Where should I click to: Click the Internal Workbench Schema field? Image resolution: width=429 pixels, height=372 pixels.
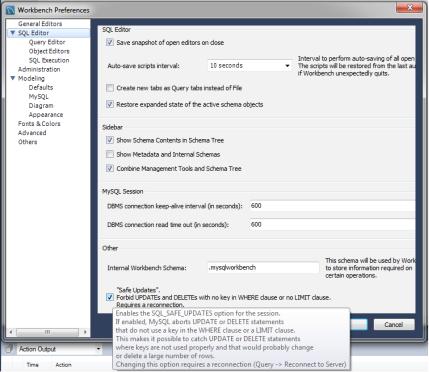click(x=263, y=268)
